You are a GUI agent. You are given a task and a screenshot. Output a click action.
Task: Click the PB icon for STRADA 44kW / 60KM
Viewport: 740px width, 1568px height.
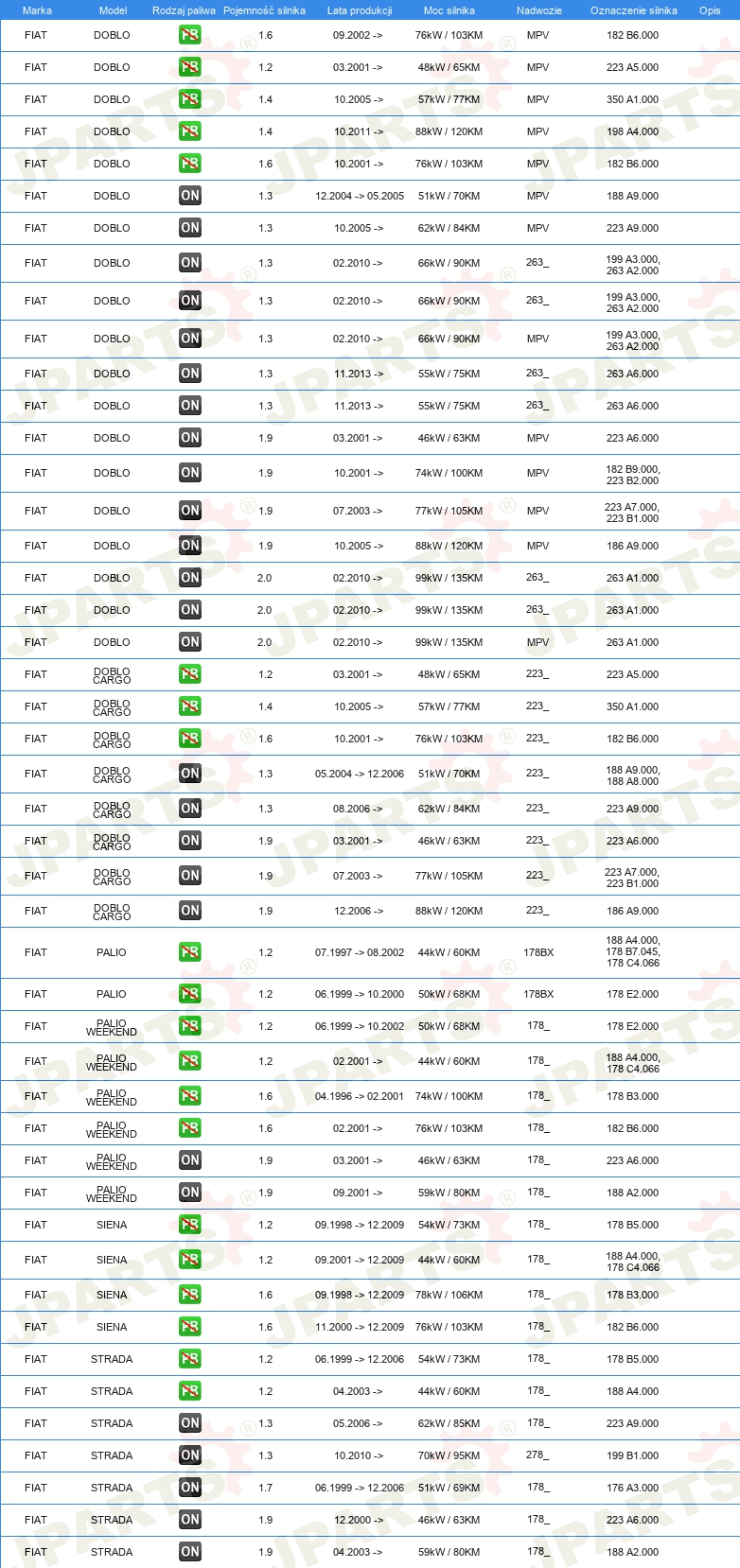tap(190, 1391)
